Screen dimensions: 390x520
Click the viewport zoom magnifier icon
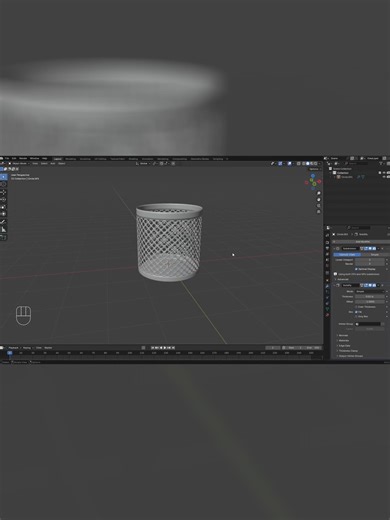(319, 193)
